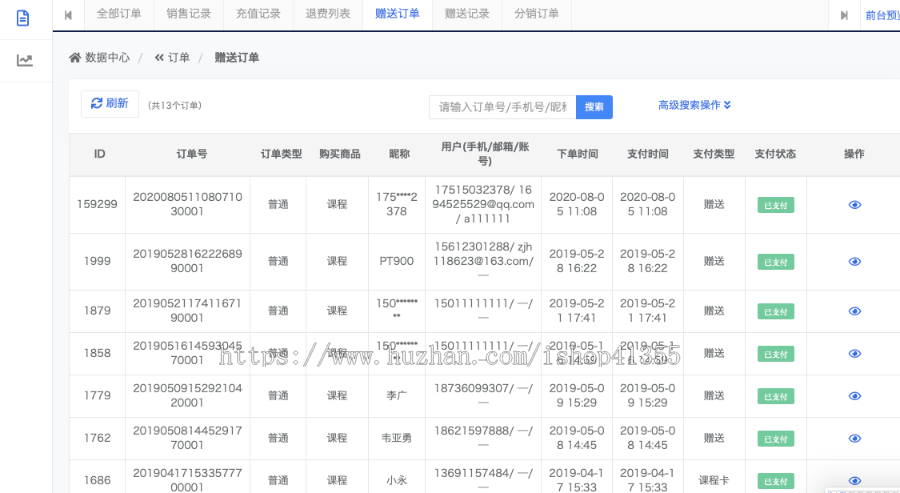Image resolution: width=900 pixels, height=493 pixels.
Task: Select order number 201905081445291770001
Action: point(187,438)
